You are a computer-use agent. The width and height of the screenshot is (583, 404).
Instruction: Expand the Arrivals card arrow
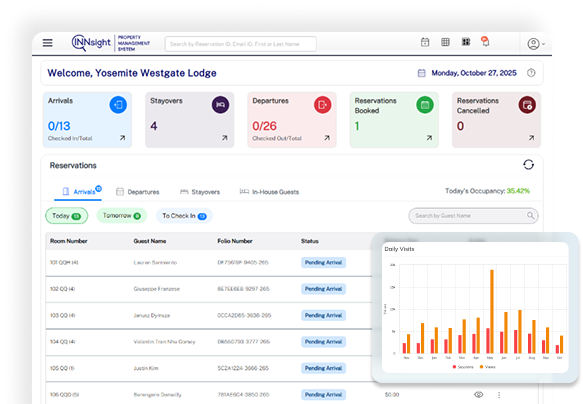click(x=122, y=138)
